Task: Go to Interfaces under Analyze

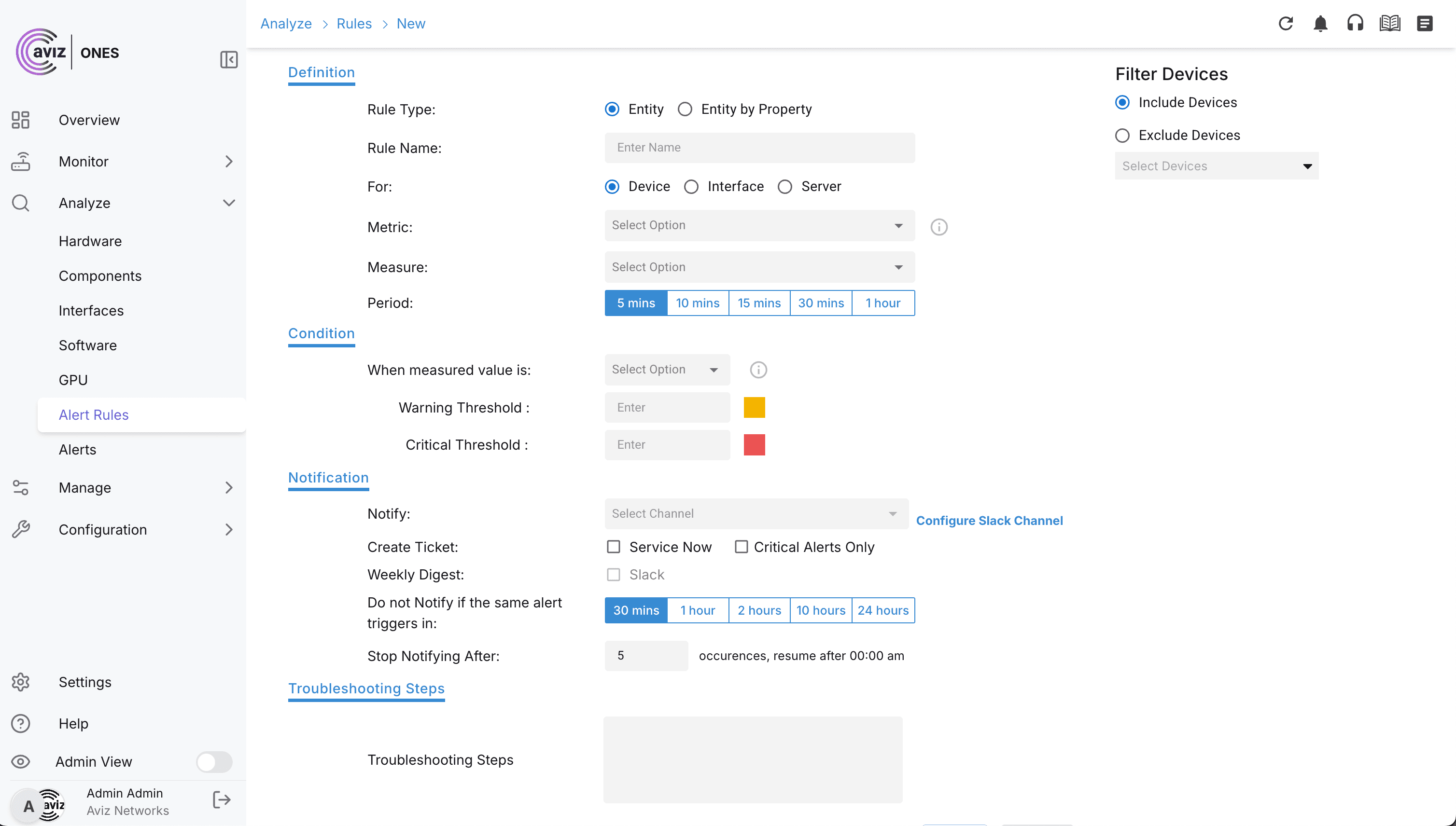Action: (x=91, y=311)
